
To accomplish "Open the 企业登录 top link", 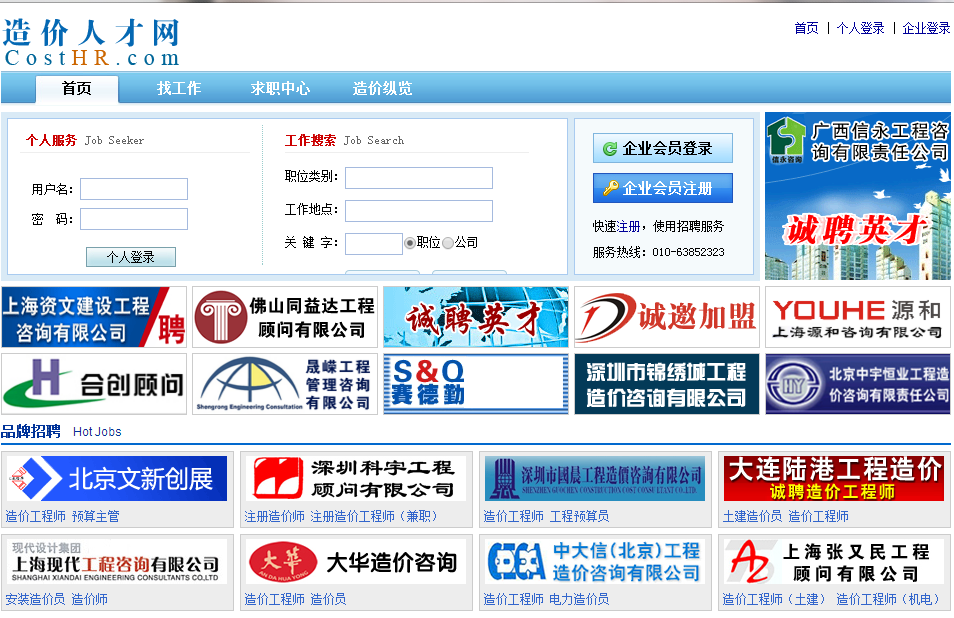I will coord(926,28).
